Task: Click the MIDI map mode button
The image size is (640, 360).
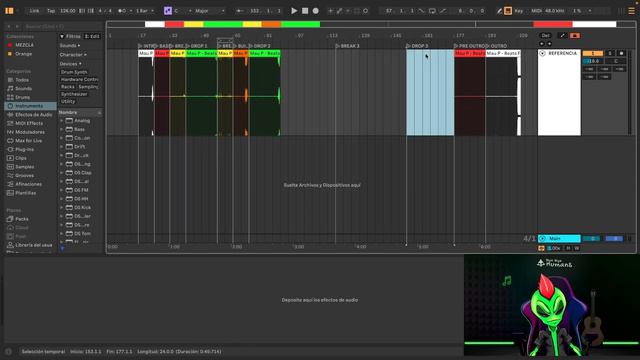Action: tap(536, 11)
